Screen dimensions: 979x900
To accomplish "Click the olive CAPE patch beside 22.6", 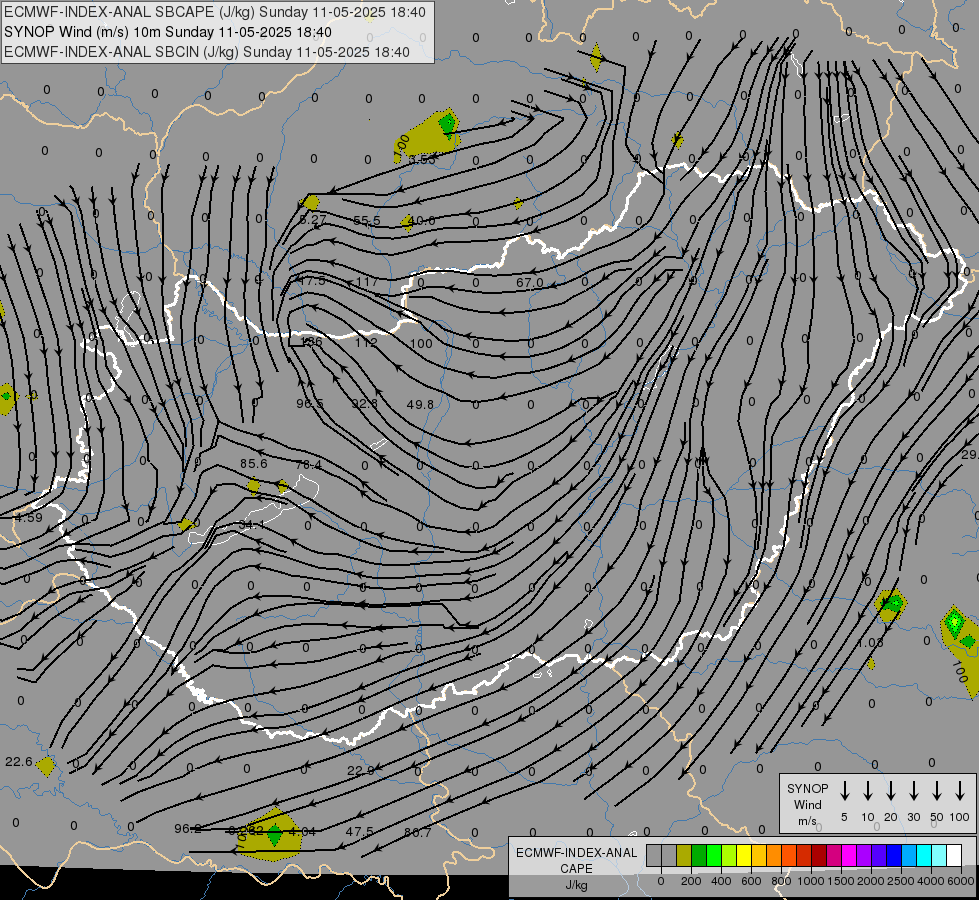I will (x=46, y=766).
